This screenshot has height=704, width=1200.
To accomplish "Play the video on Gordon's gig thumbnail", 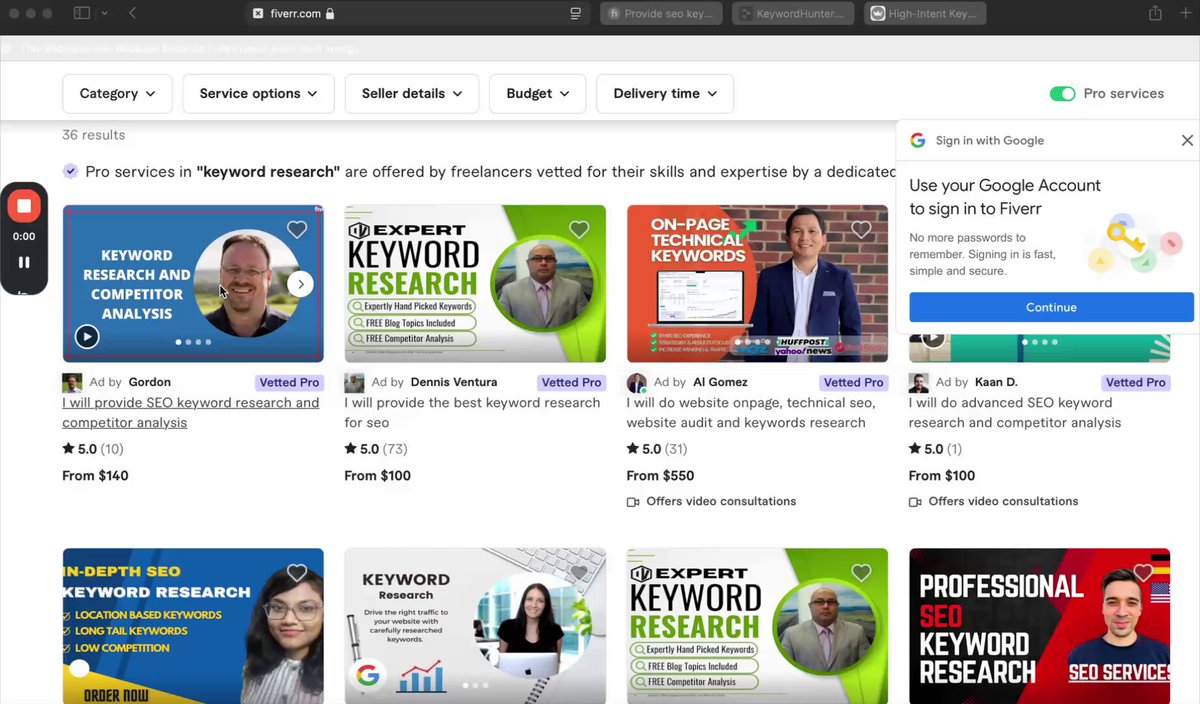I will [87, 337].
